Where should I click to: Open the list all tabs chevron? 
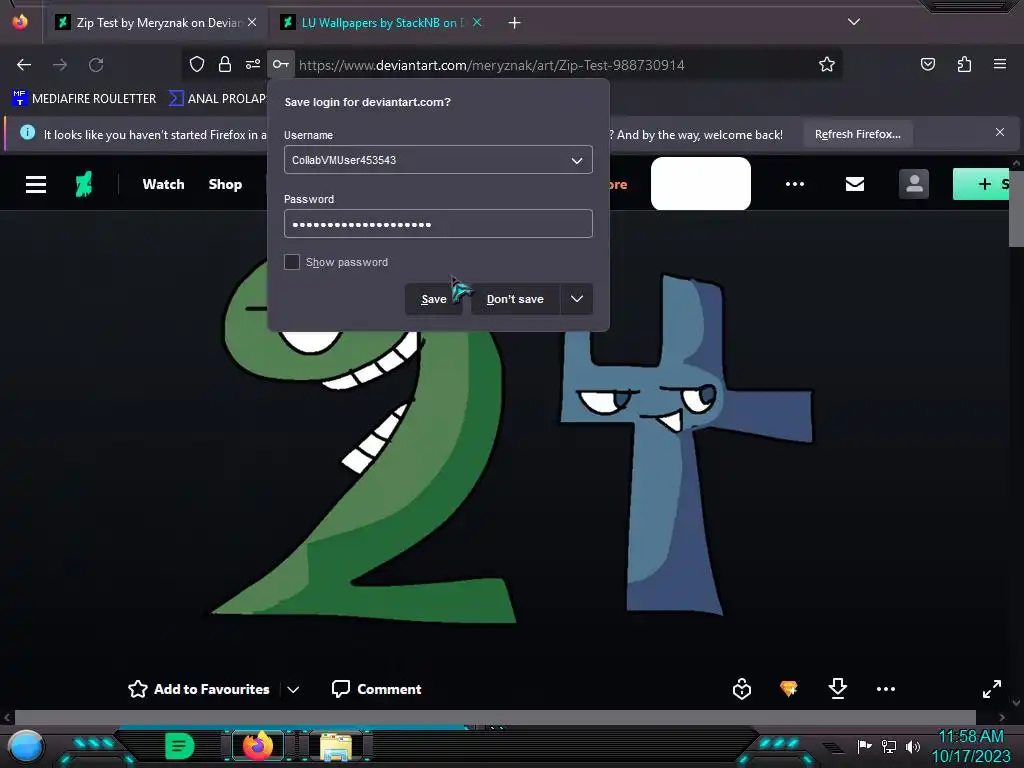tap(854, 22)
